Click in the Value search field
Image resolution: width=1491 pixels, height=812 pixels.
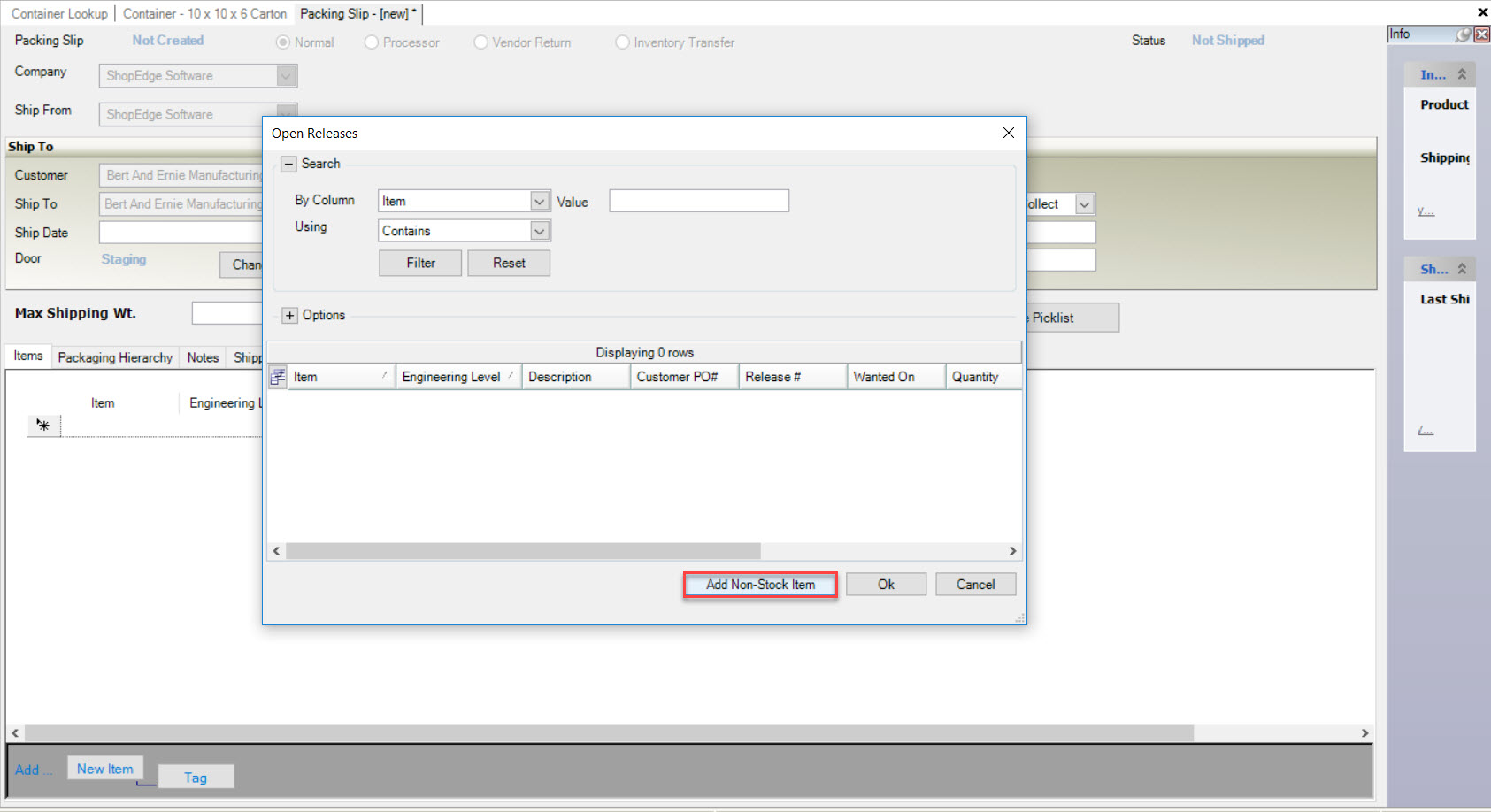(x=699, y=201)
